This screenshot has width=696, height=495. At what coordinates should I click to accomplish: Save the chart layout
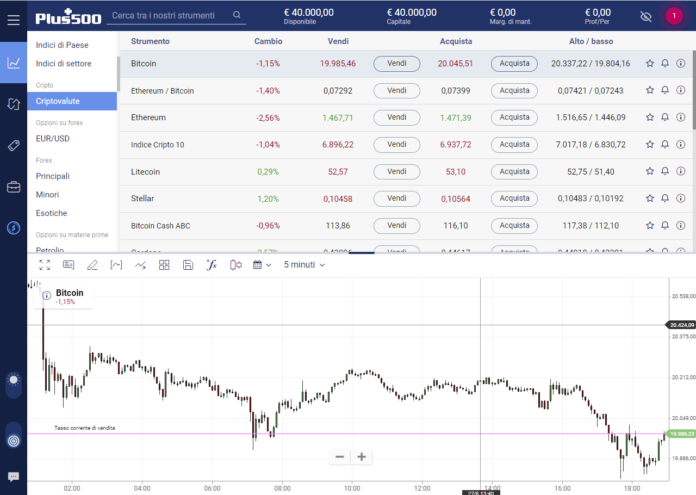tap(188, 265)
